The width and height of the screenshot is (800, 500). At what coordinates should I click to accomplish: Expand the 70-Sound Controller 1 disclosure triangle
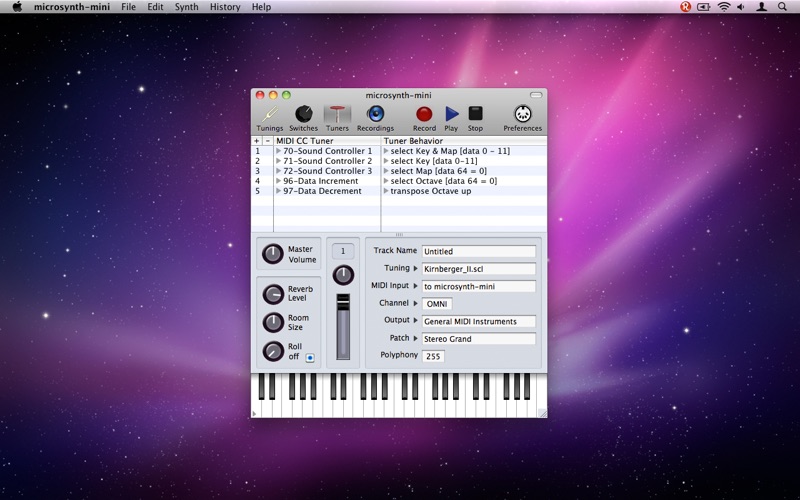[x=279, y=151]
